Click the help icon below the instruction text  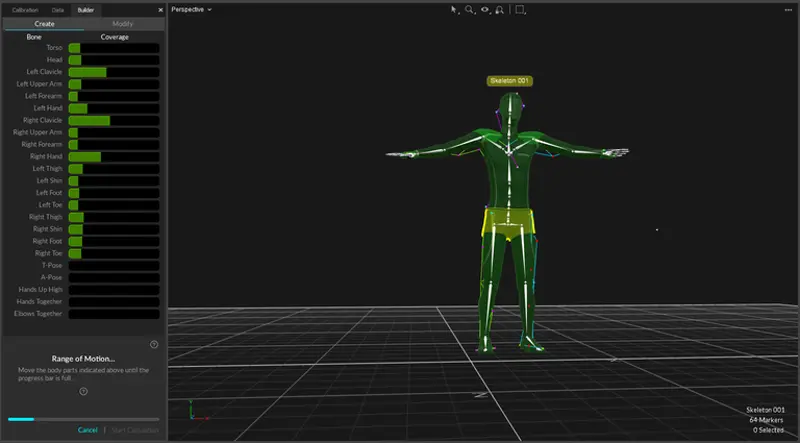[83, 391]
